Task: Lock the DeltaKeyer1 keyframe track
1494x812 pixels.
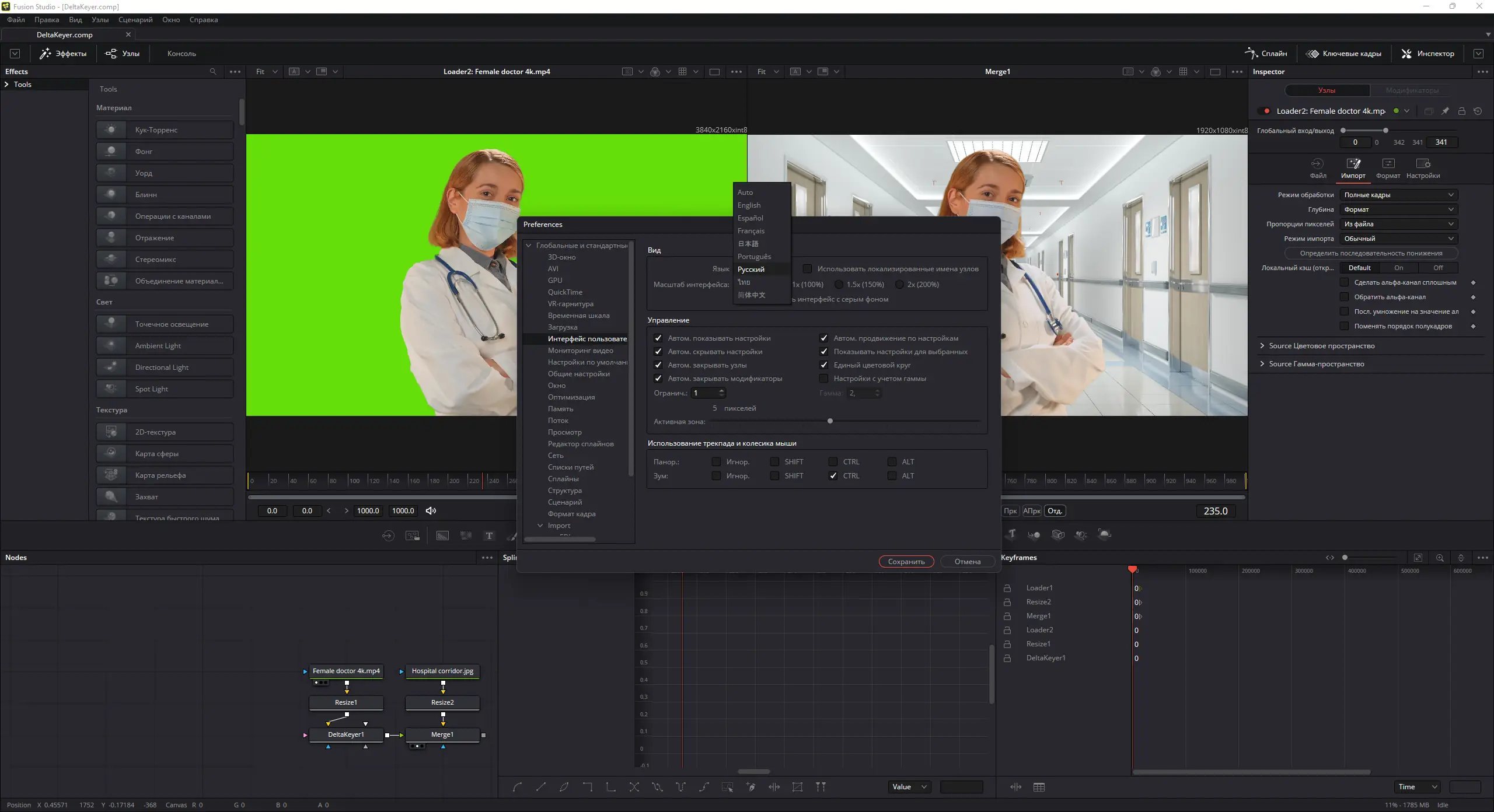Action: click(1007, 658)
